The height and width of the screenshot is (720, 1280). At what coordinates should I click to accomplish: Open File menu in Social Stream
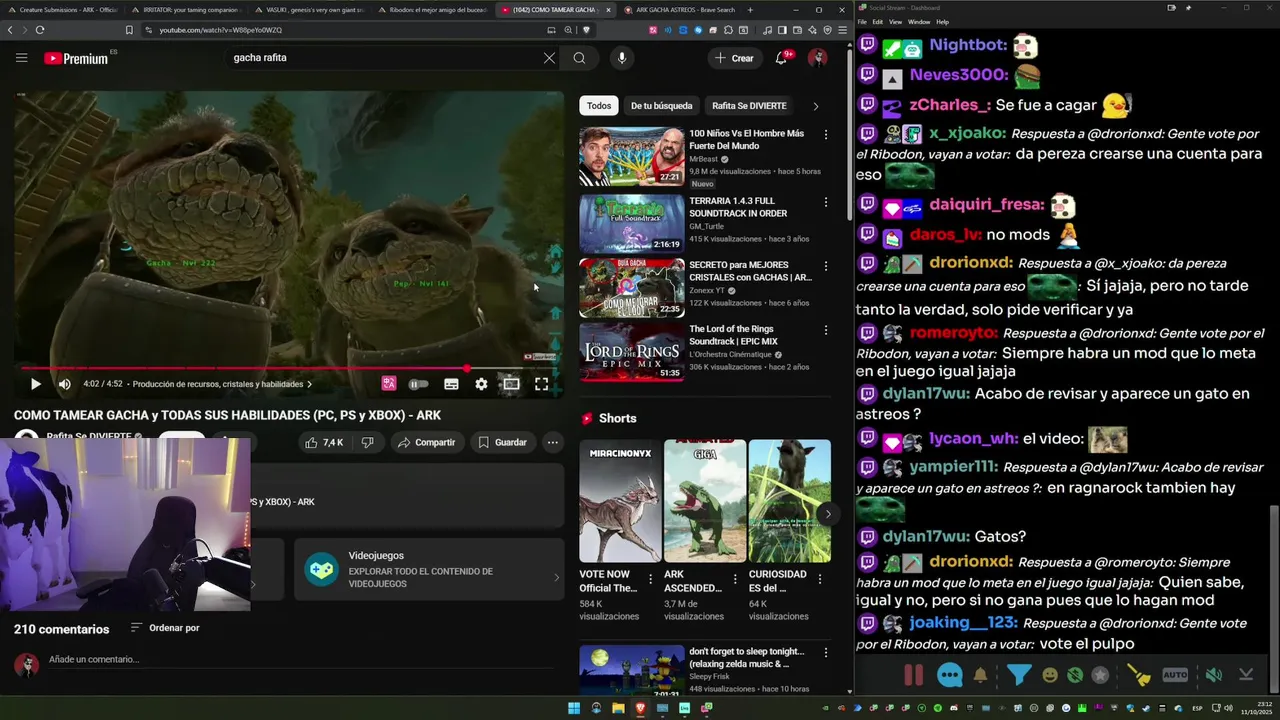point(862,21)
